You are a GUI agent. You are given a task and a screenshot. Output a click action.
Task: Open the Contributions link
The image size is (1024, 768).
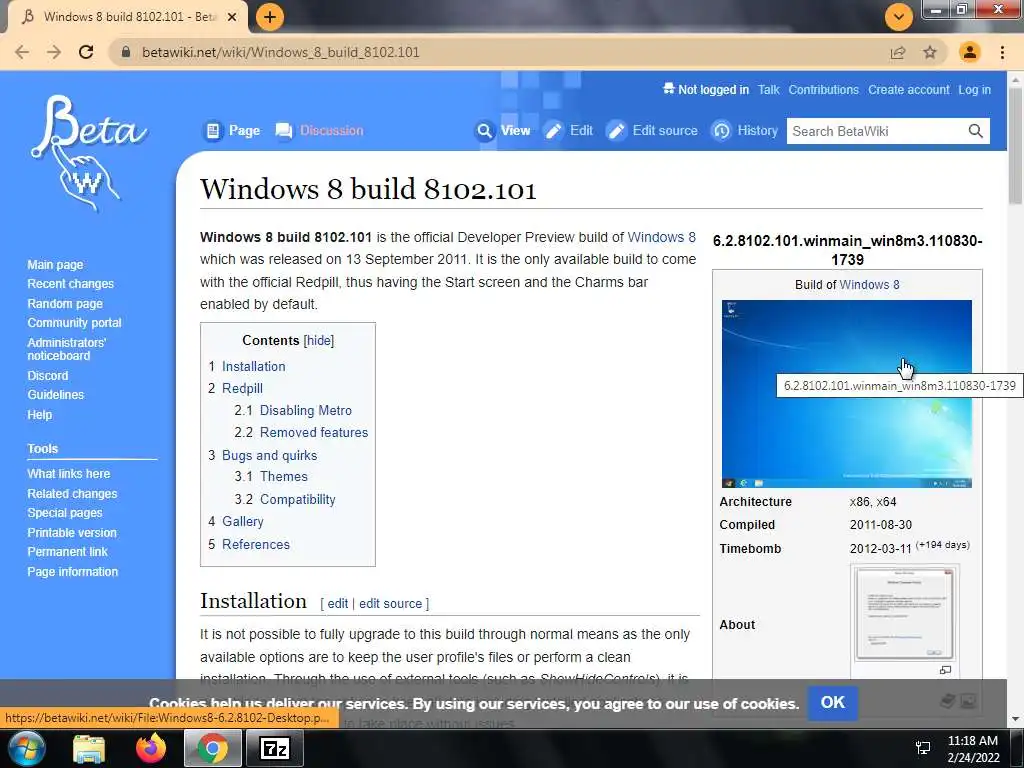click(x=824, y=90)
